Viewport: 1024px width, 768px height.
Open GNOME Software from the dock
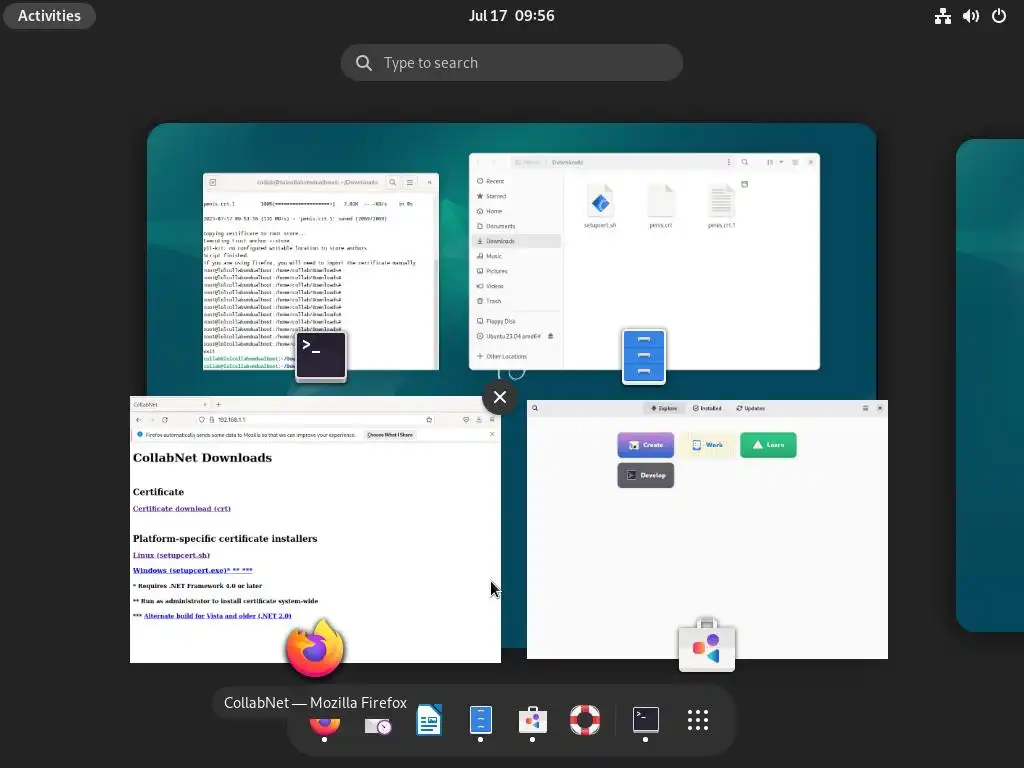(x=532, y=720)
